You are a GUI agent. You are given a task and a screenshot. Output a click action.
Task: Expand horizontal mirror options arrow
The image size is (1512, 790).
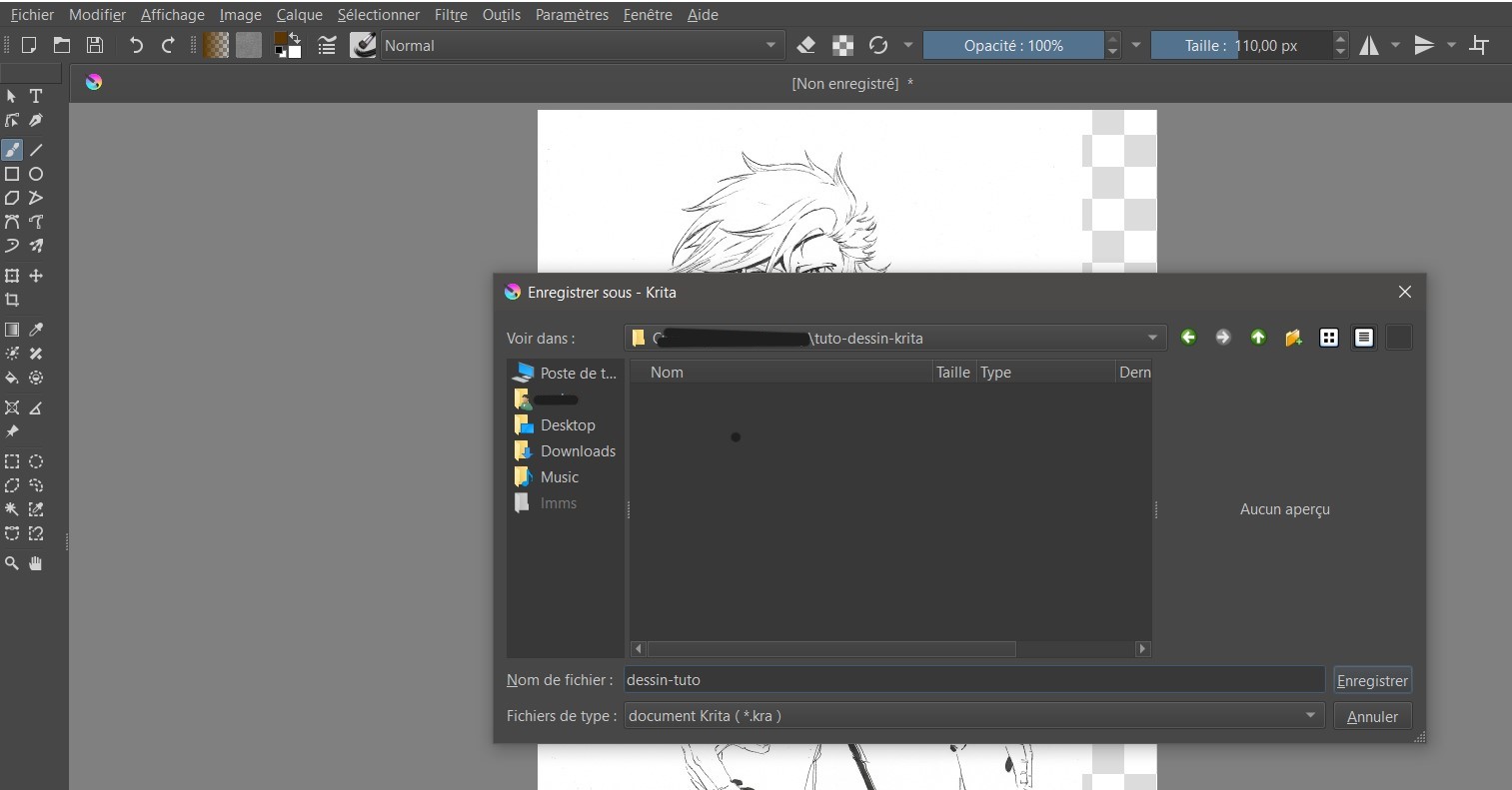tap(1395, 45)
